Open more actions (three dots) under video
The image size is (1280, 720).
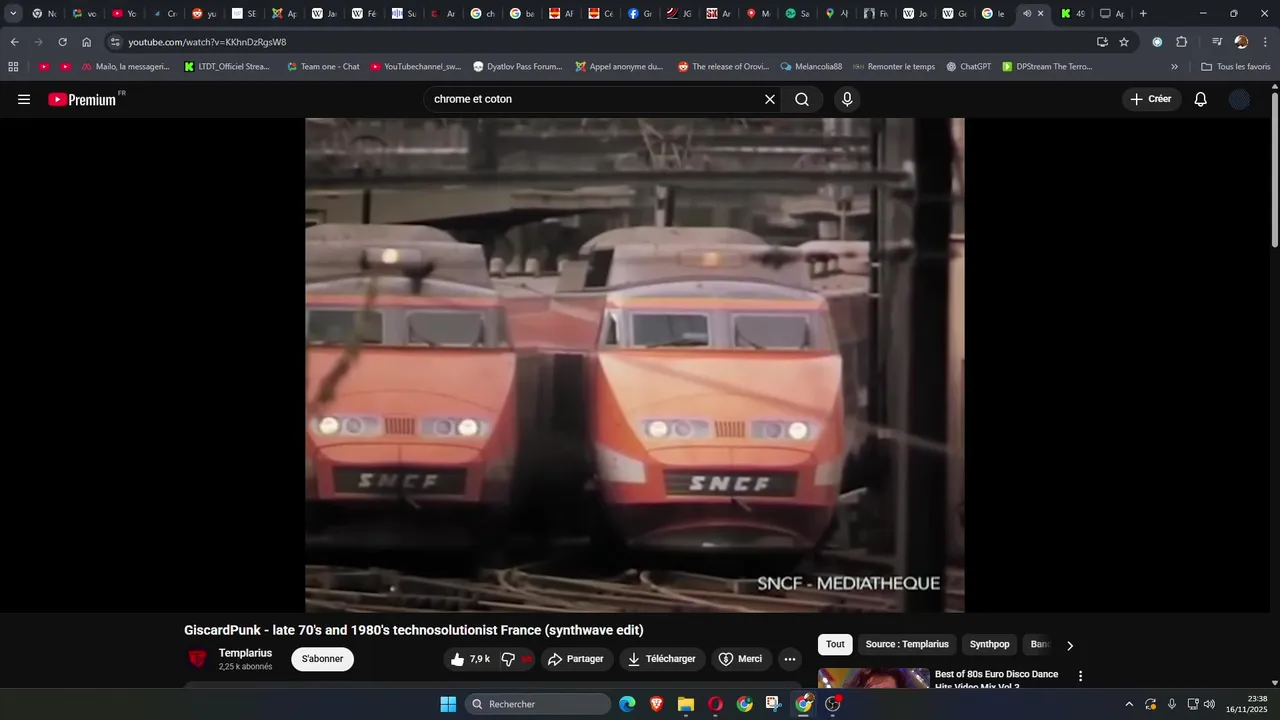click(x=790, y=659)
